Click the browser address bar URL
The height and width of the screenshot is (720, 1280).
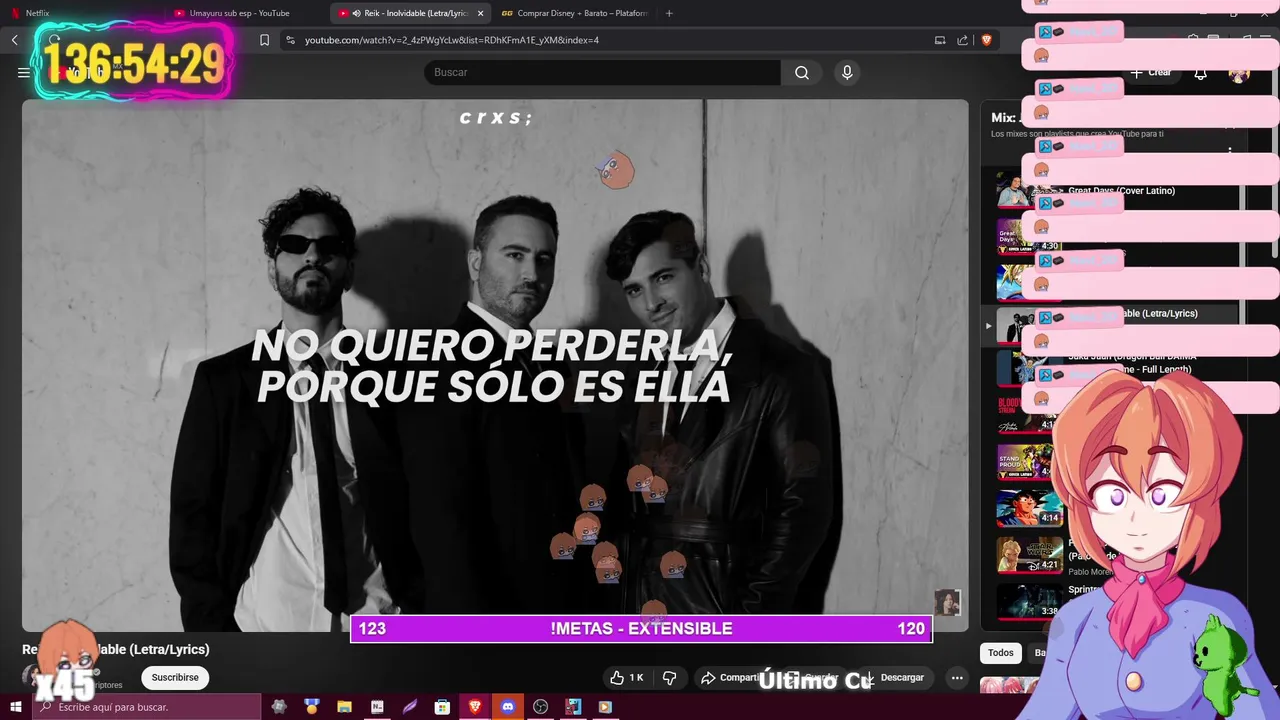[x=452, y=40]
